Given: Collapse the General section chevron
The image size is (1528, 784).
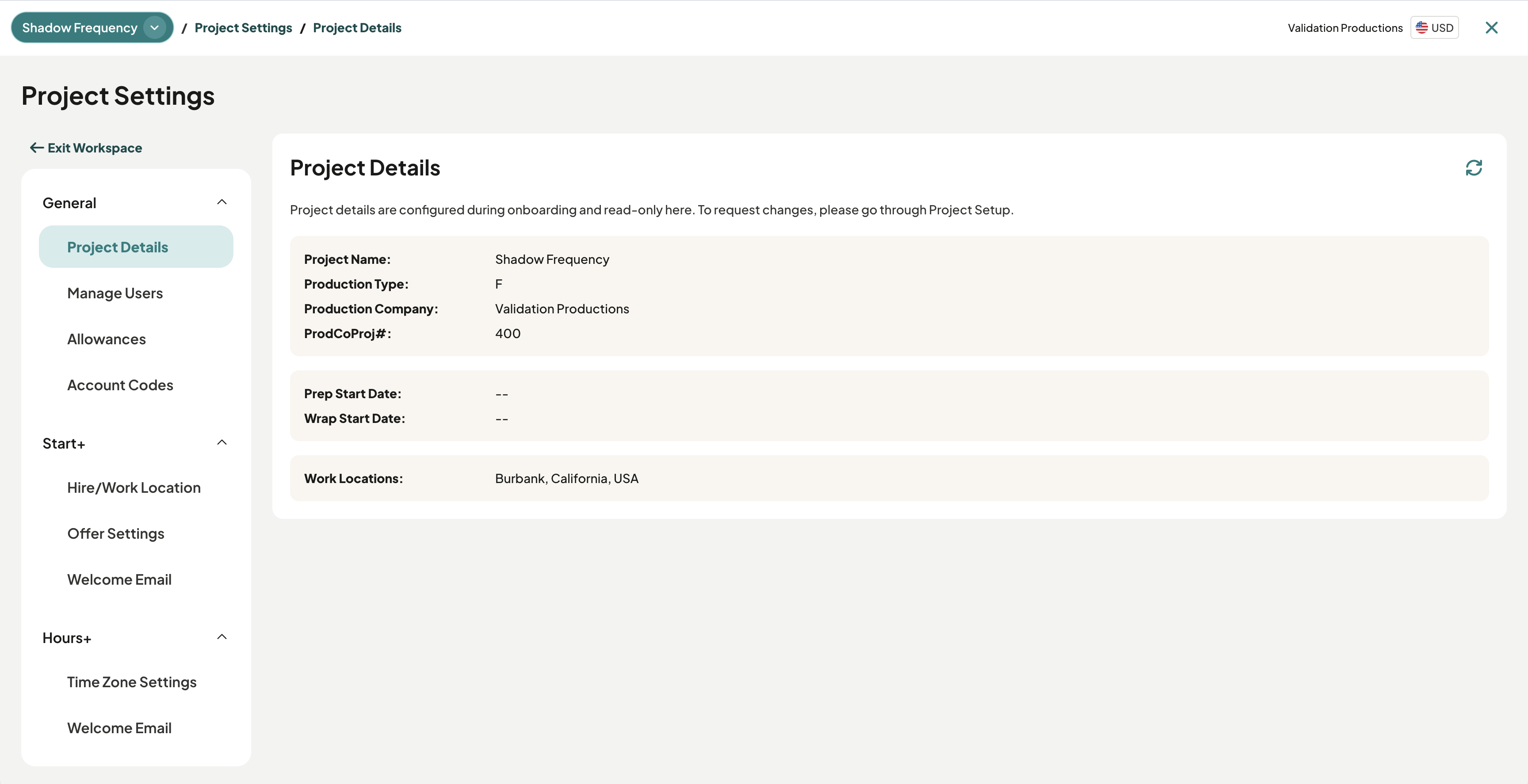Looking at the screenshot, I should pos(222,202).
